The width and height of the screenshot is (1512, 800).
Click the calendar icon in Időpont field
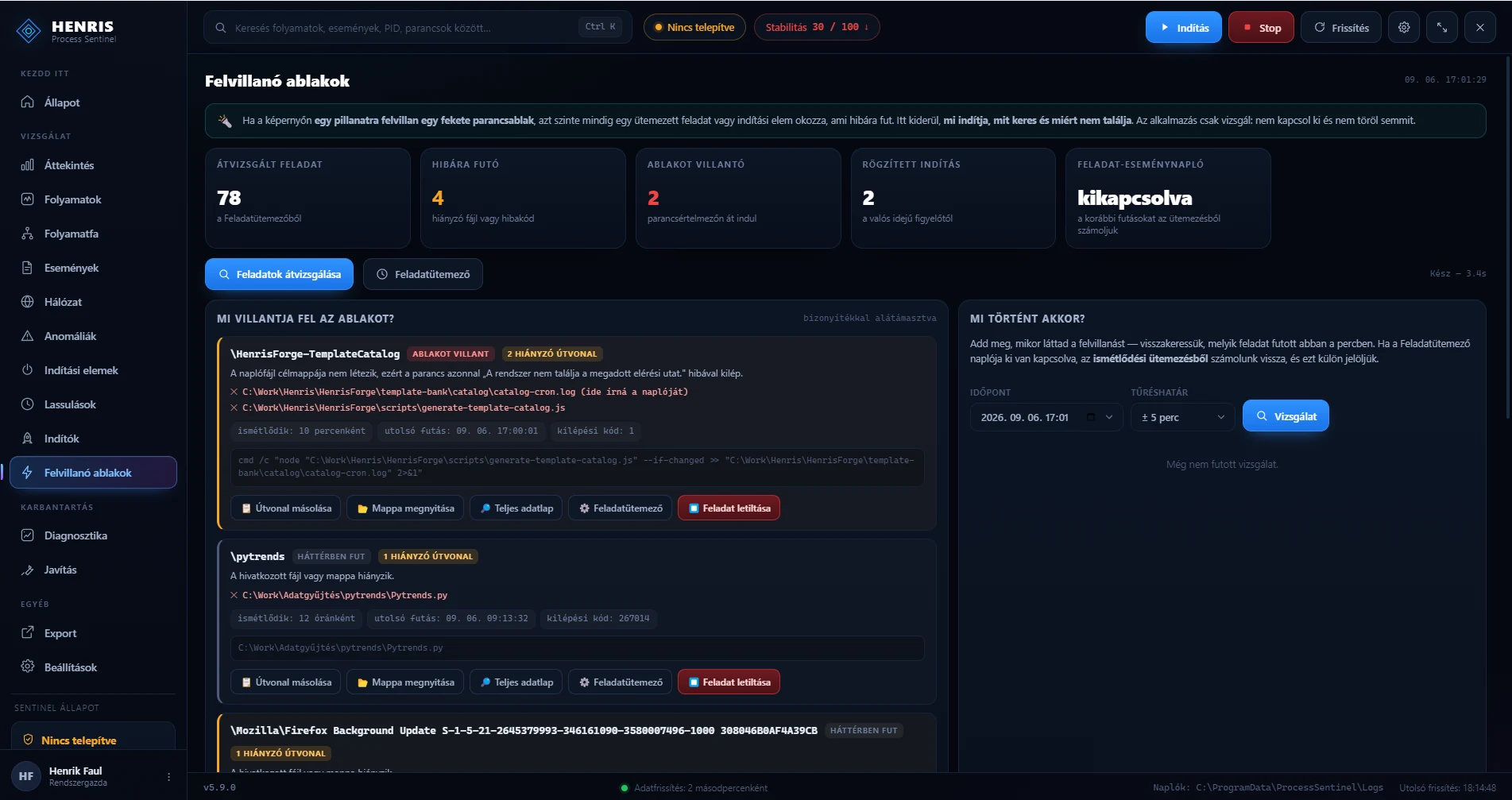point(1091,417)
